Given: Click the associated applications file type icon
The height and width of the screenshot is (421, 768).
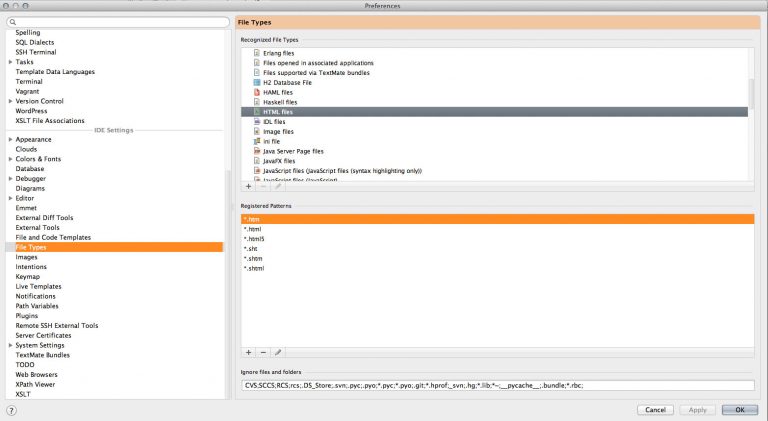Looking at the screenshot, I should [257, 63].
